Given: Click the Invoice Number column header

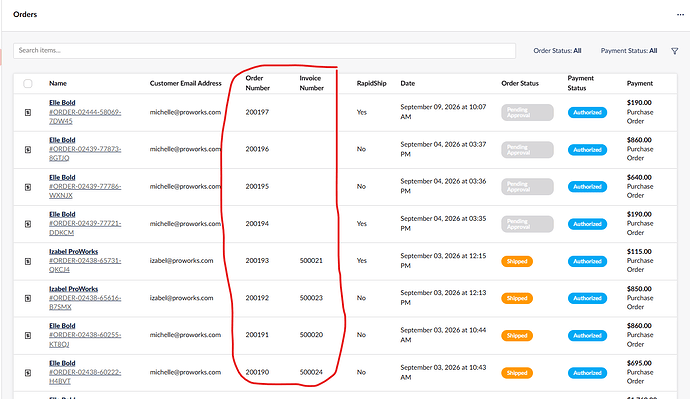Looking at the screenshot, I should [x=312, y=83].
